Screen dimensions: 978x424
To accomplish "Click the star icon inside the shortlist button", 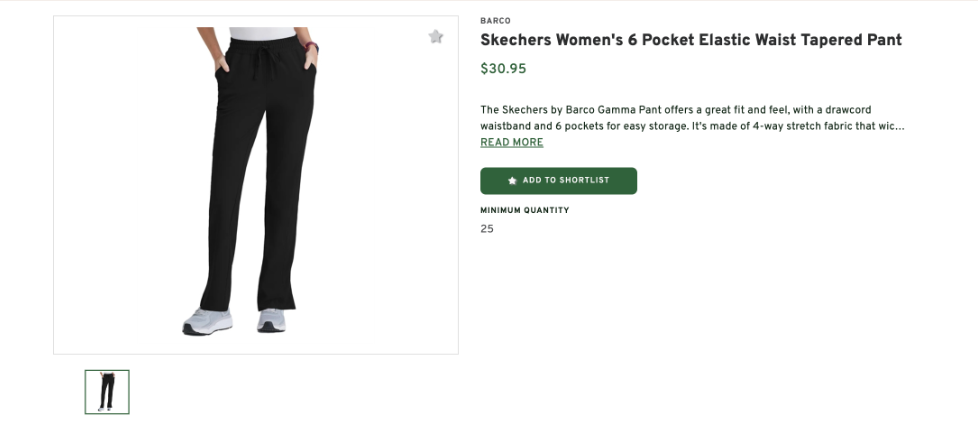I will (513, 181).
